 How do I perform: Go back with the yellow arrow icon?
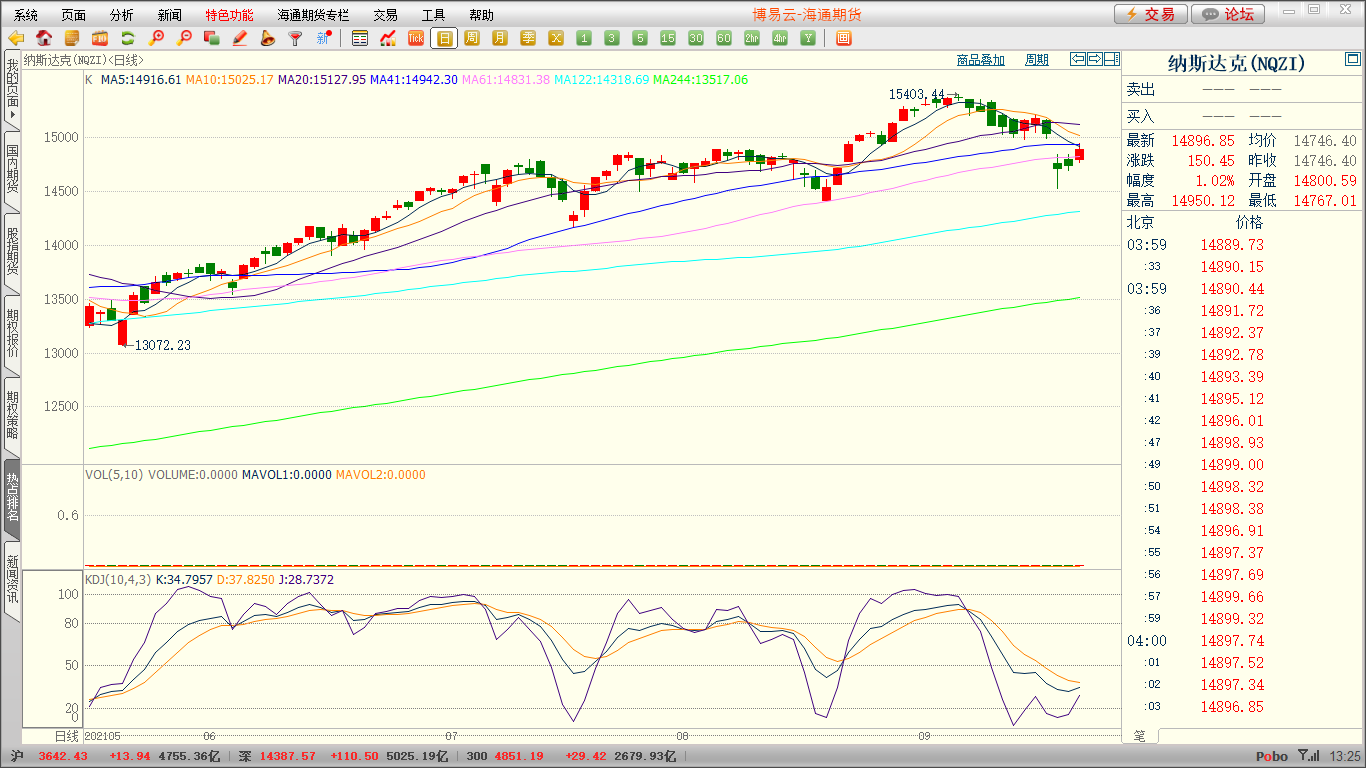15,38
